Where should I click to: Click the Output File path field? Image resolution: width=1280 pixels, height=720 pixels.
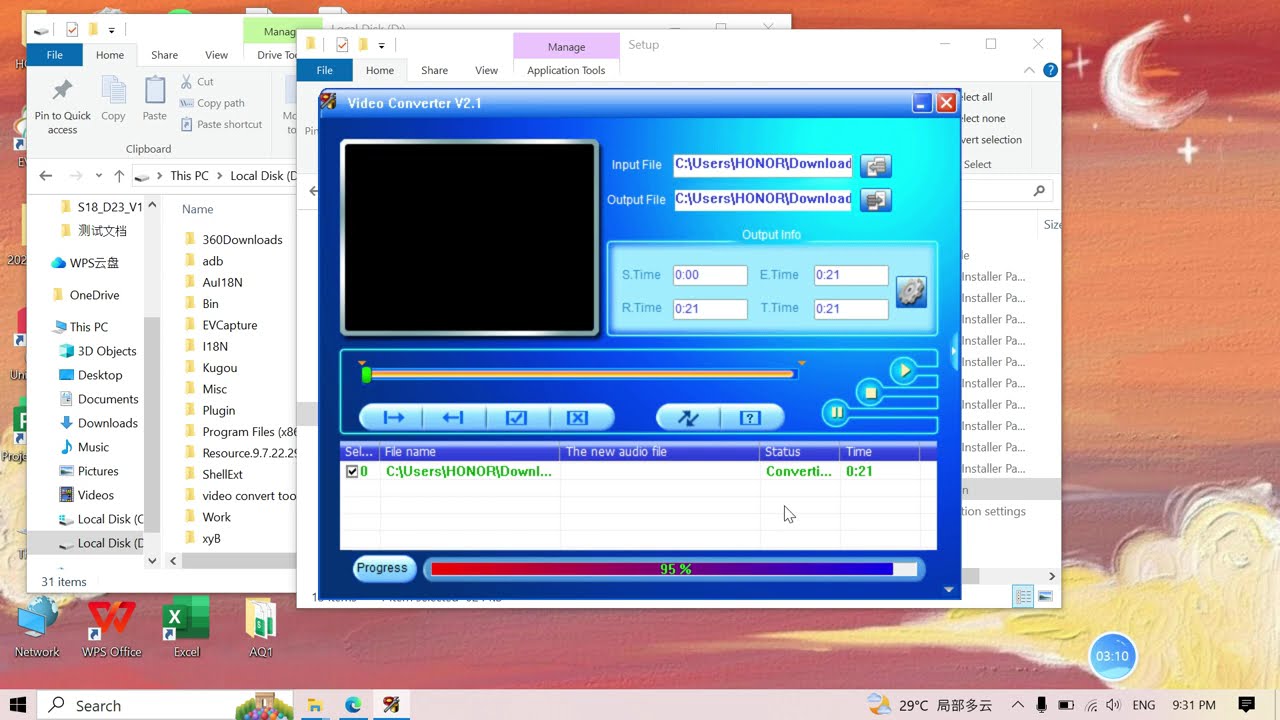(763, 200)
